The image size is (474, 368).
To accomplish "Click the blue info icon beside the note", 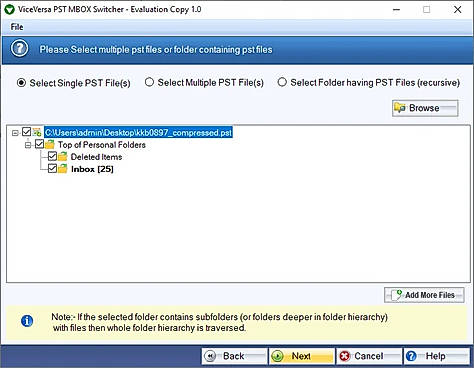I will 27,321.
